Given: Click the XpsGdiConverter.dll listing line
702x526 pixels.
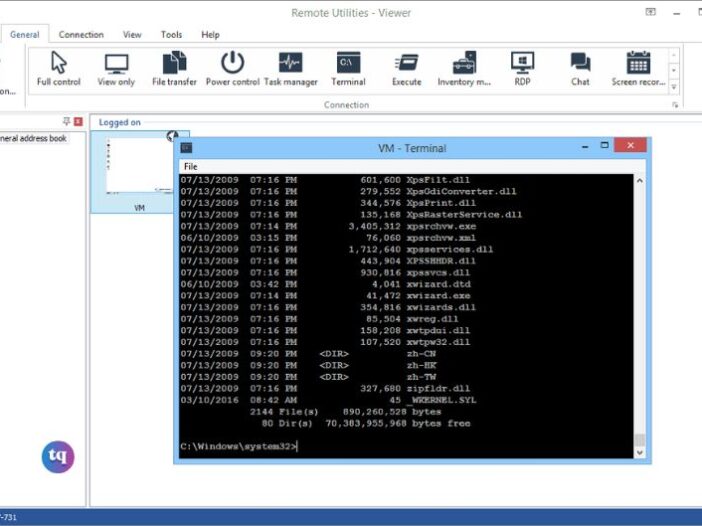Looking at the screenshot, I should point(348,192).
